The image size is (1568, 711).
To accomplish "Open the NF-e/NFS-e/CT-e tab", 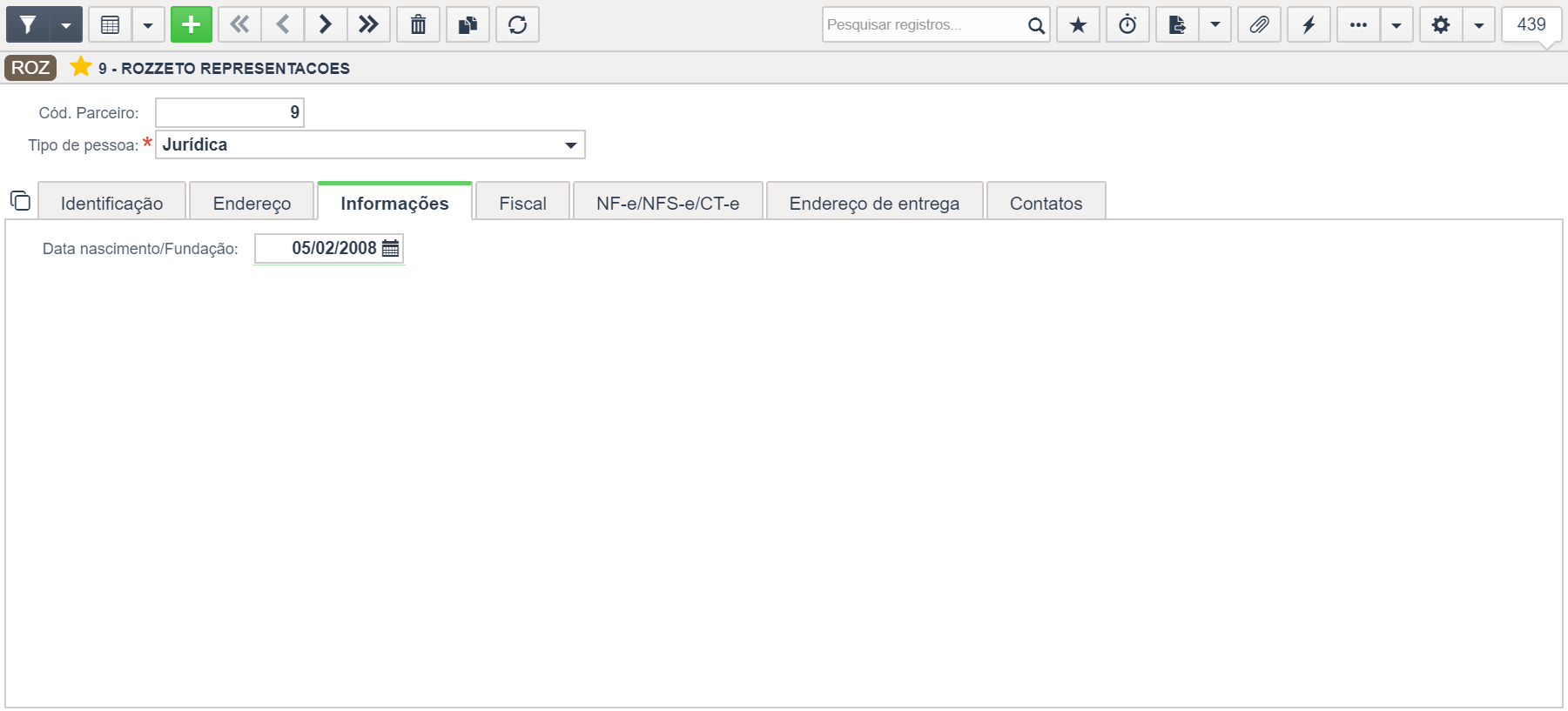I will (668, 201).
